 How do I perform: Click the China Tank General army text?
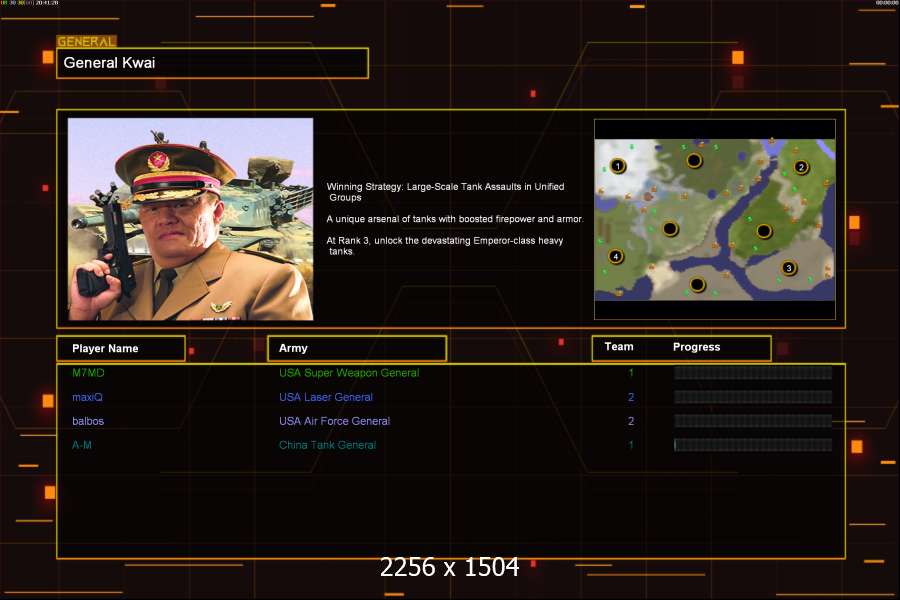pos(327,445)
